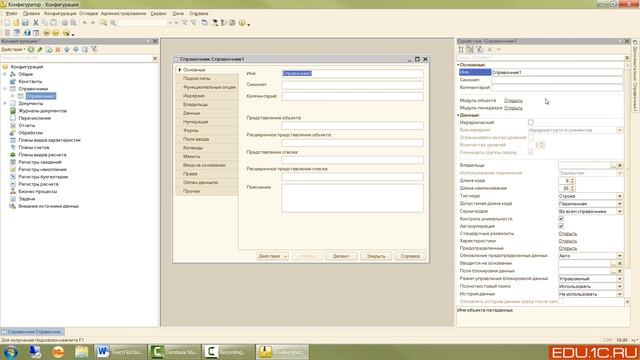Viewport: 640px width, 360px height.
Task: Open the Сервис menu
Action: [158, 13]
